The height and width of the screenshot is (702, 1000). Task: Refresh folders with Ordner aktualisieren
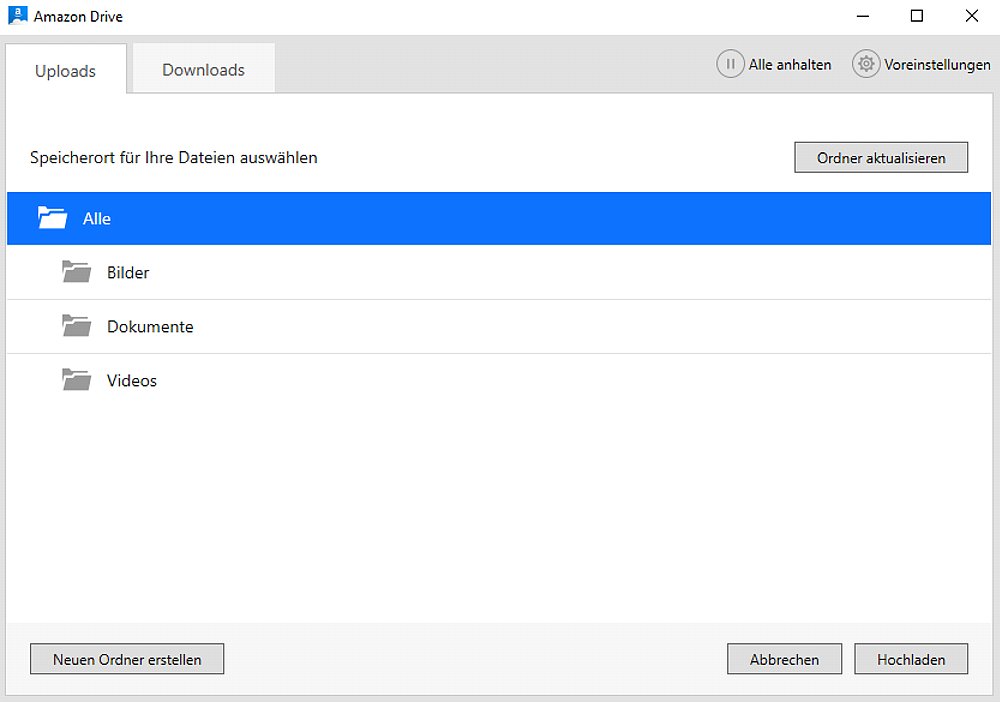click(x=881, y=157)
